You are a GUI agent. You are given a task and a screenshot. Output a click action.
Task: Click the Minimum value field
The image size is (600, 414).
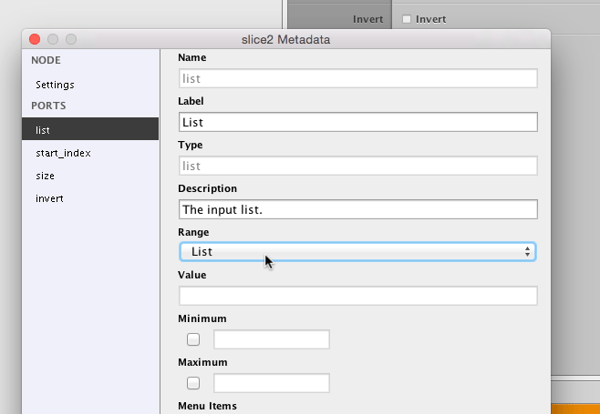tap(271, 339)
